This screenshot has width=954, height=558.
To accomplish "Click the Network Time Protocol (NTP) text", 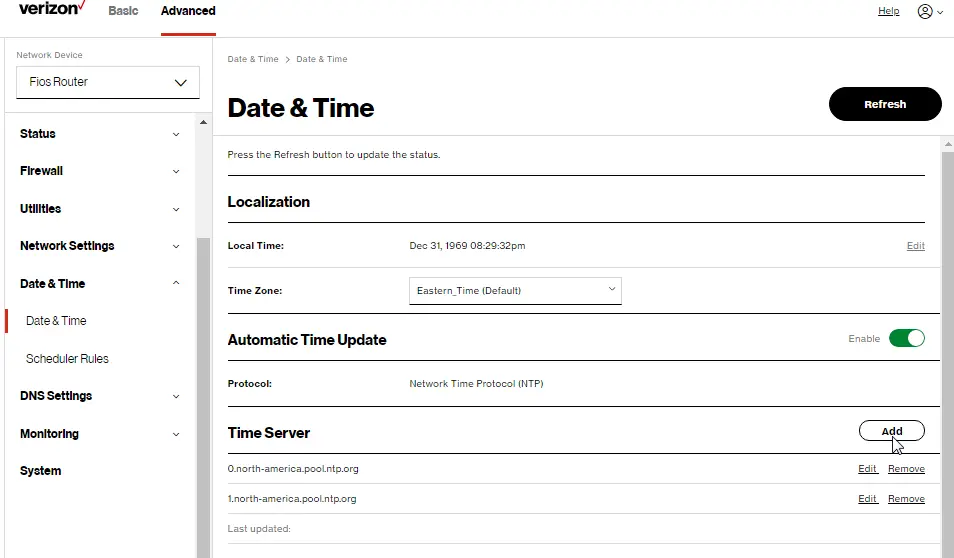I will [476, 384].
